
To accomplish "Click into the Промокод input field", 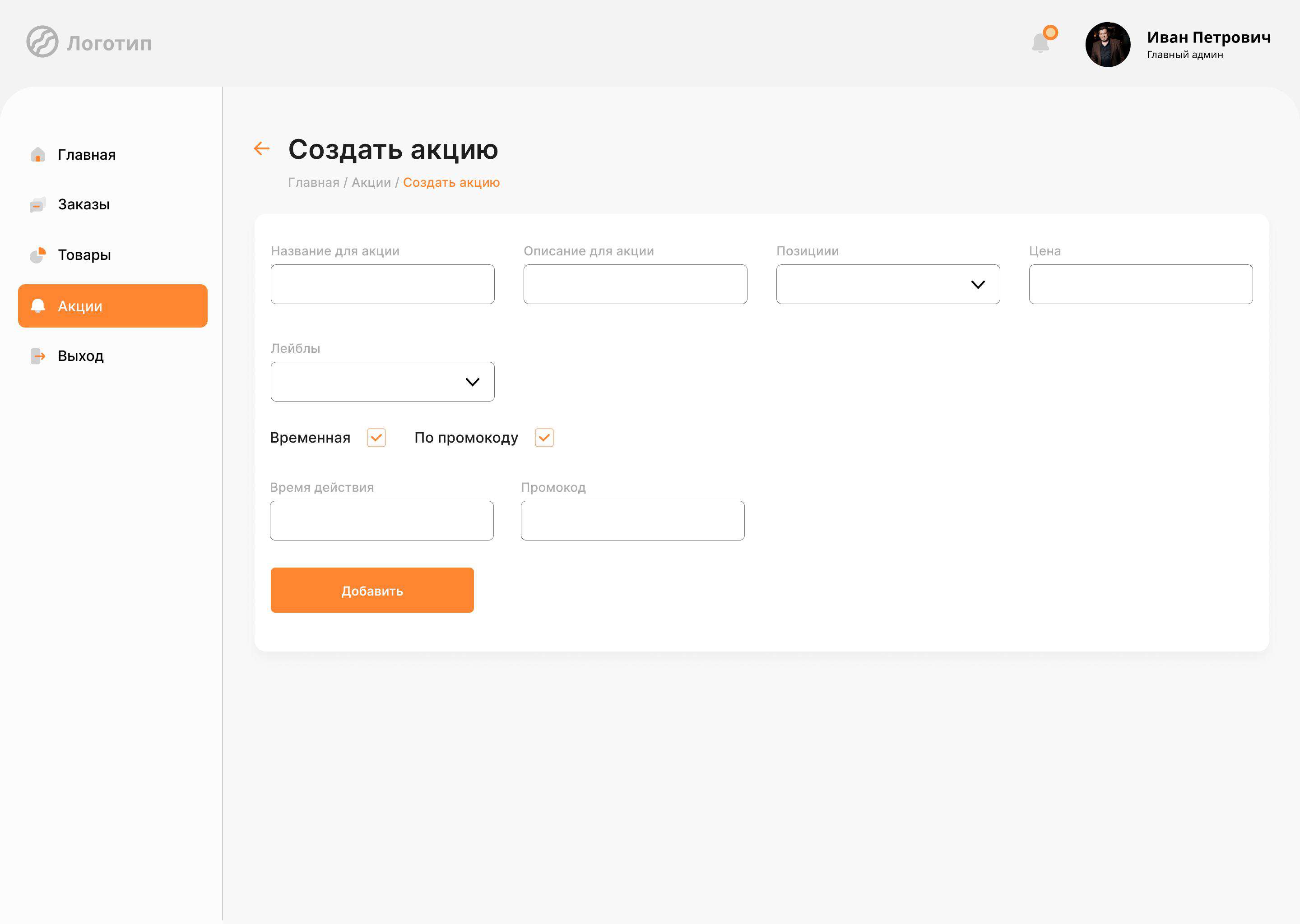I will 632,521.
